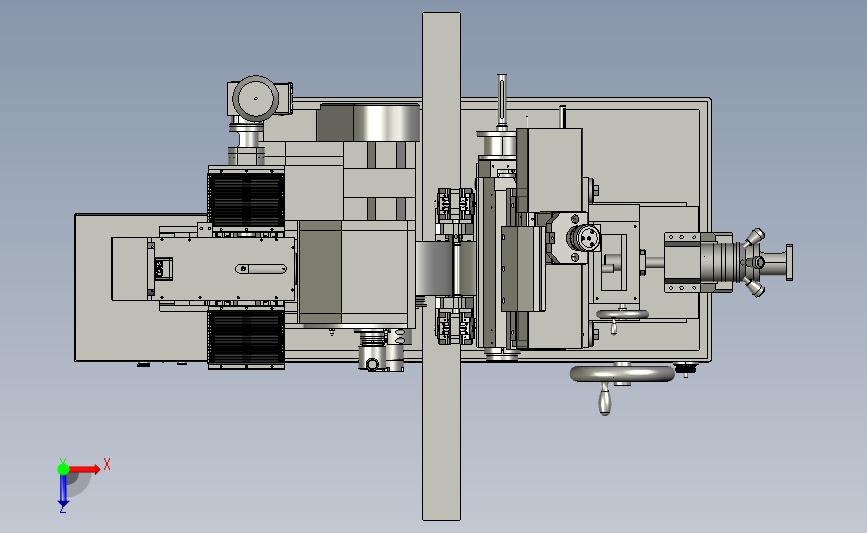
Task: Select the round motor cap at top left
Action: point(255,98)
